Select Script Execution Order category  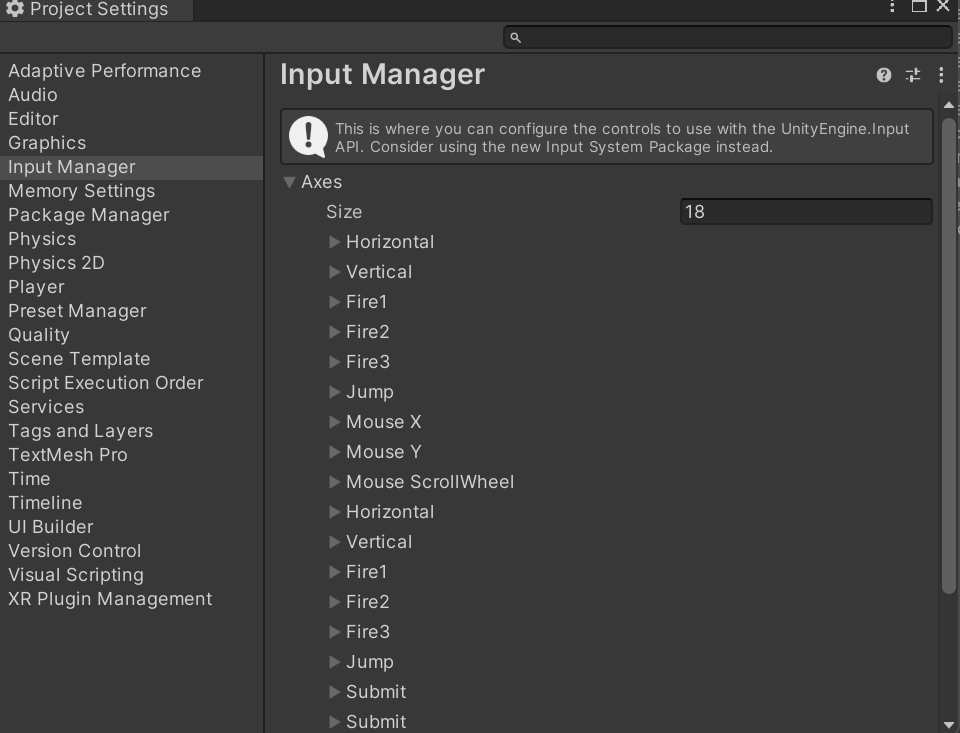click(x=105, y=383)
